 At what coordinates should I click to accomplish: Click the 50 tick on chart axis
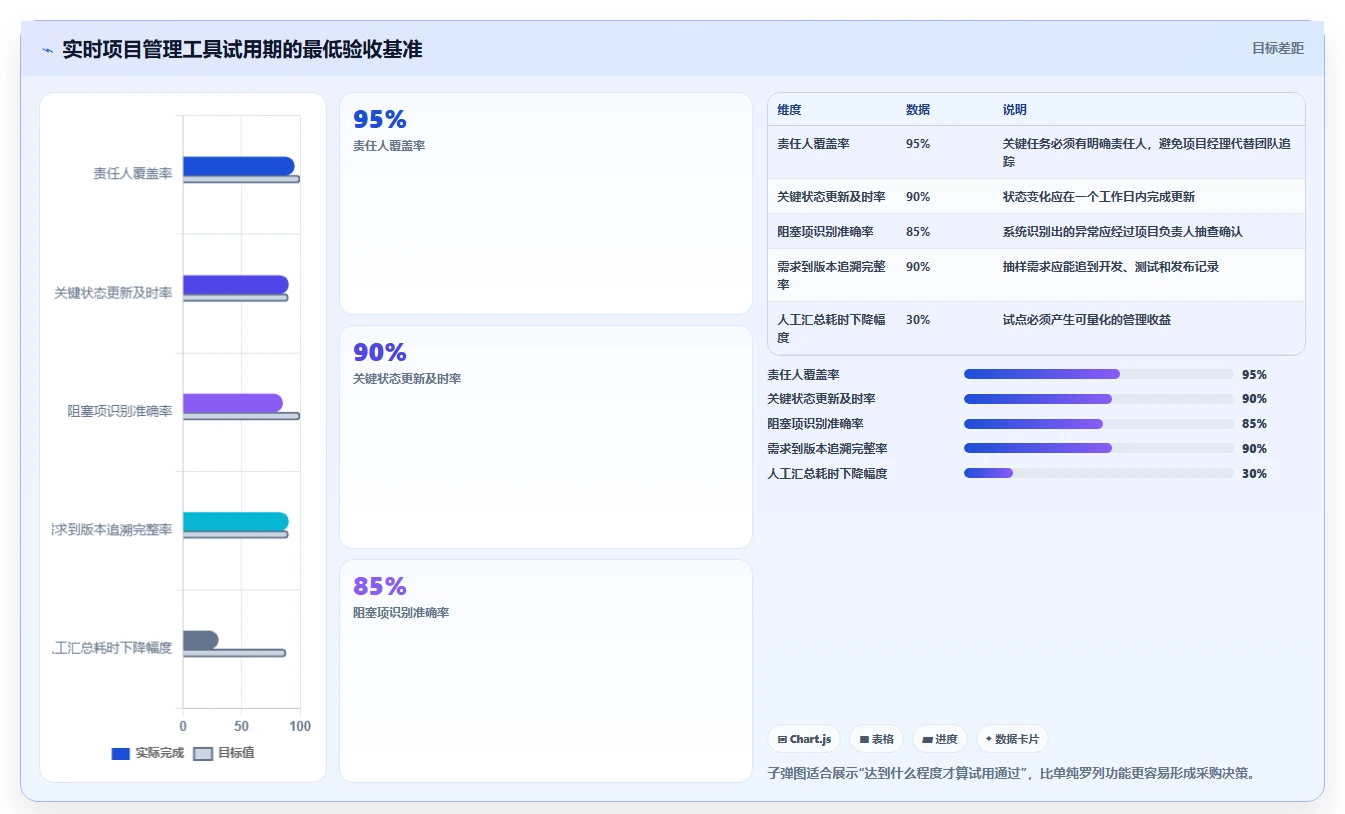(x=241, y=727)
